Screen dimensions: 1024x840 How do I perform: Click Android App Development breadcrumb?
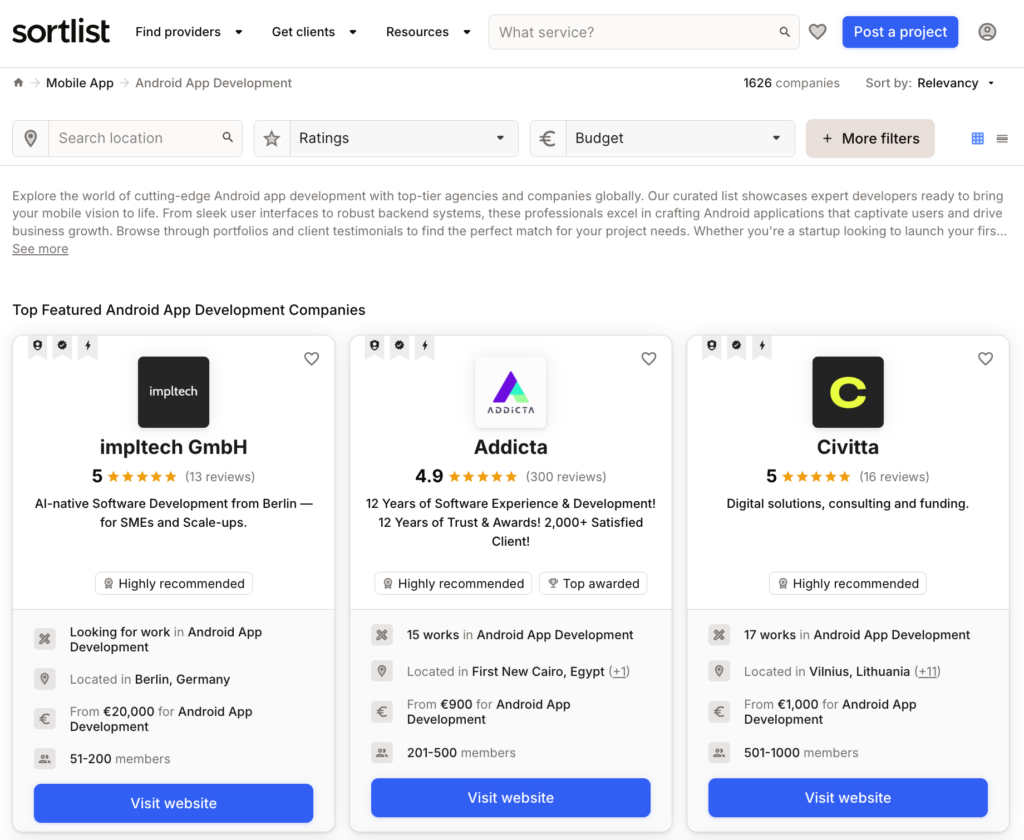pos(214,83)
